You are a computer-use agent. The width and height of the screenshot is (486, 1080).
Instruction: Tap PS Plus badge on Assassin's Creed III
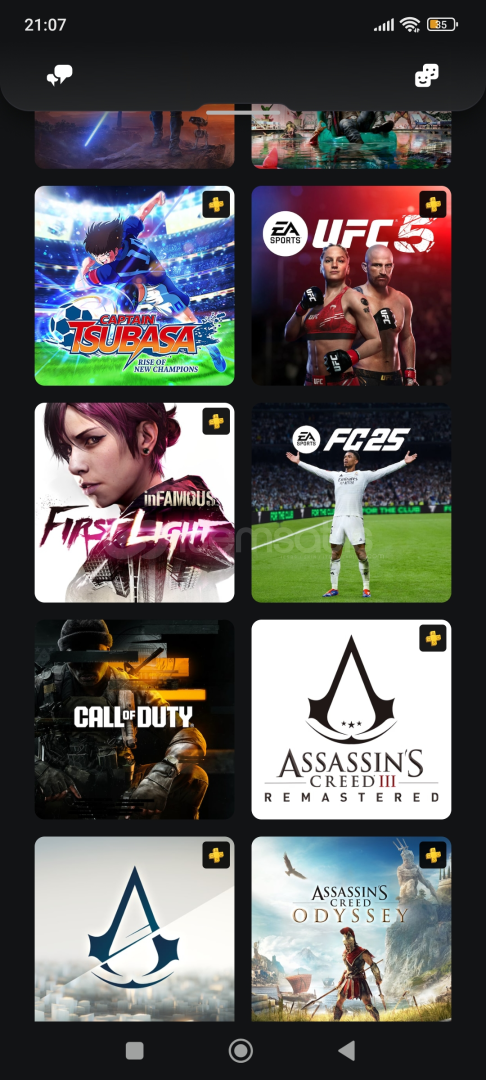tap(433, 638)
